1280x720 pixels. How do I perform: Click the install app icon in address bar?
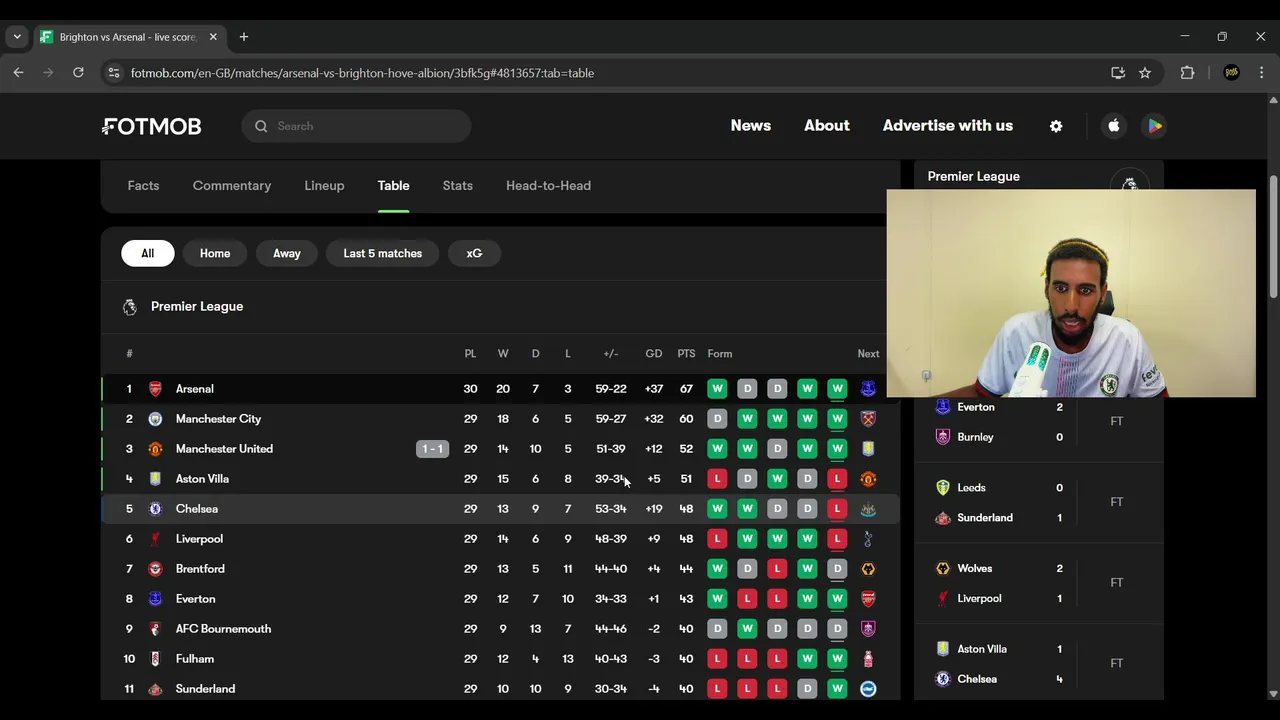[x=1118, y=73]
